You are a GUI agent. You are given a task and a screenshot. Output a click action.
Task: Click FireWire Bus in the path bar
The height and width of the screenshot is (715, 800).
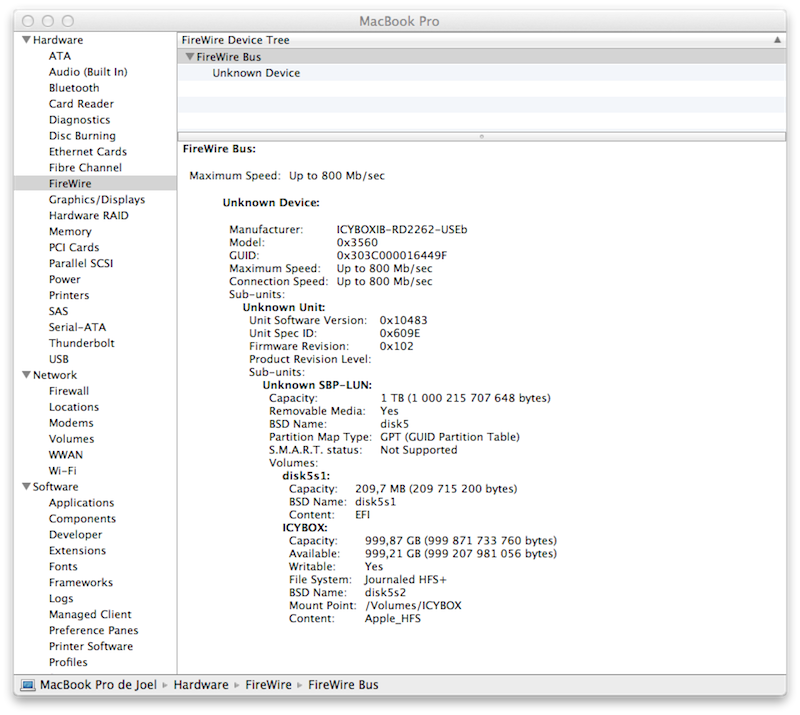click(x=343, y=684)
